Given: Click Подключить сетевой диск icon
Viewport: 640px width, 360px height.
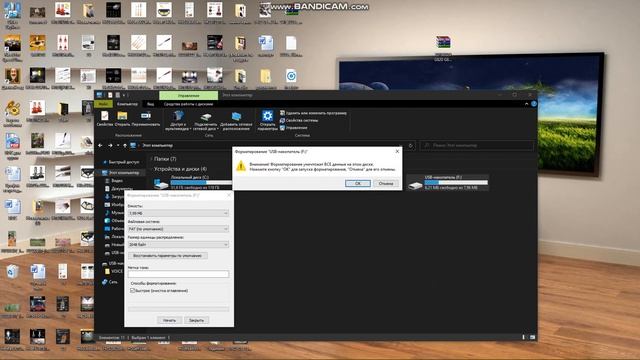Looking at the screenshot, I should (x=205, y=120).
